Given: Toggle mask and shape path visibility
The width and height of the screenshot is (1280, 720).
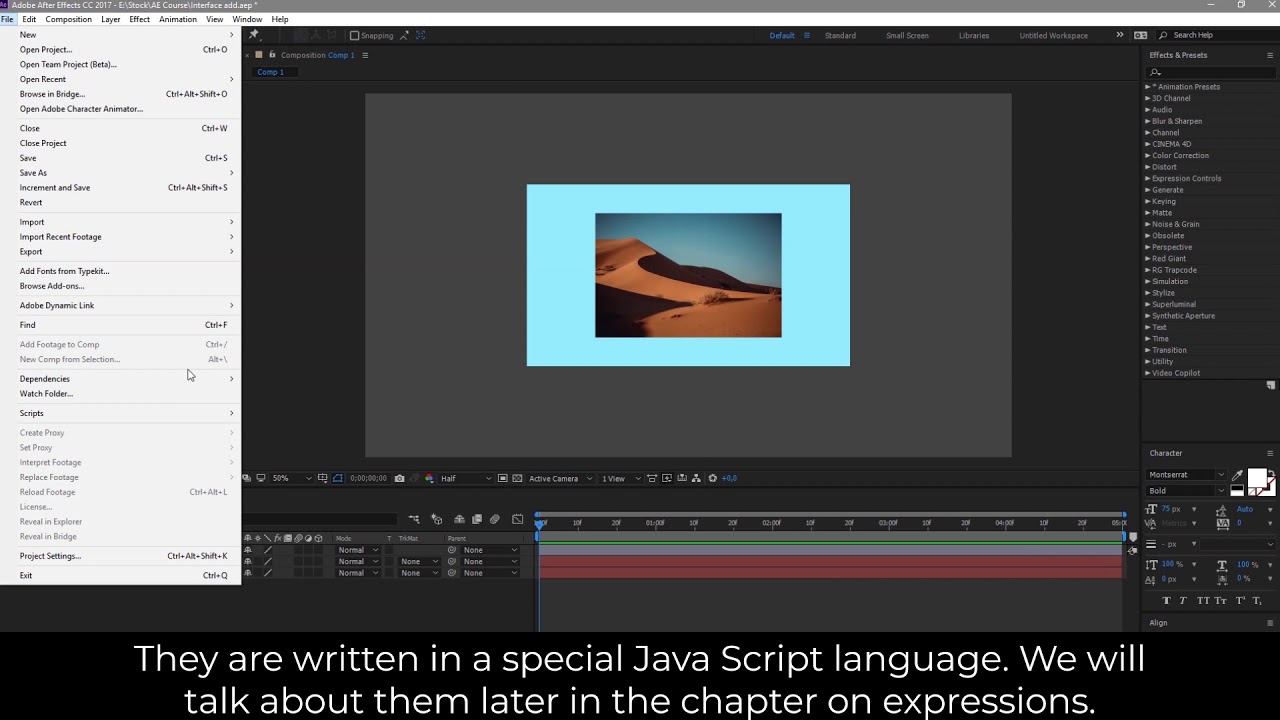Looking at the screenshot, I should coord(337,478).
